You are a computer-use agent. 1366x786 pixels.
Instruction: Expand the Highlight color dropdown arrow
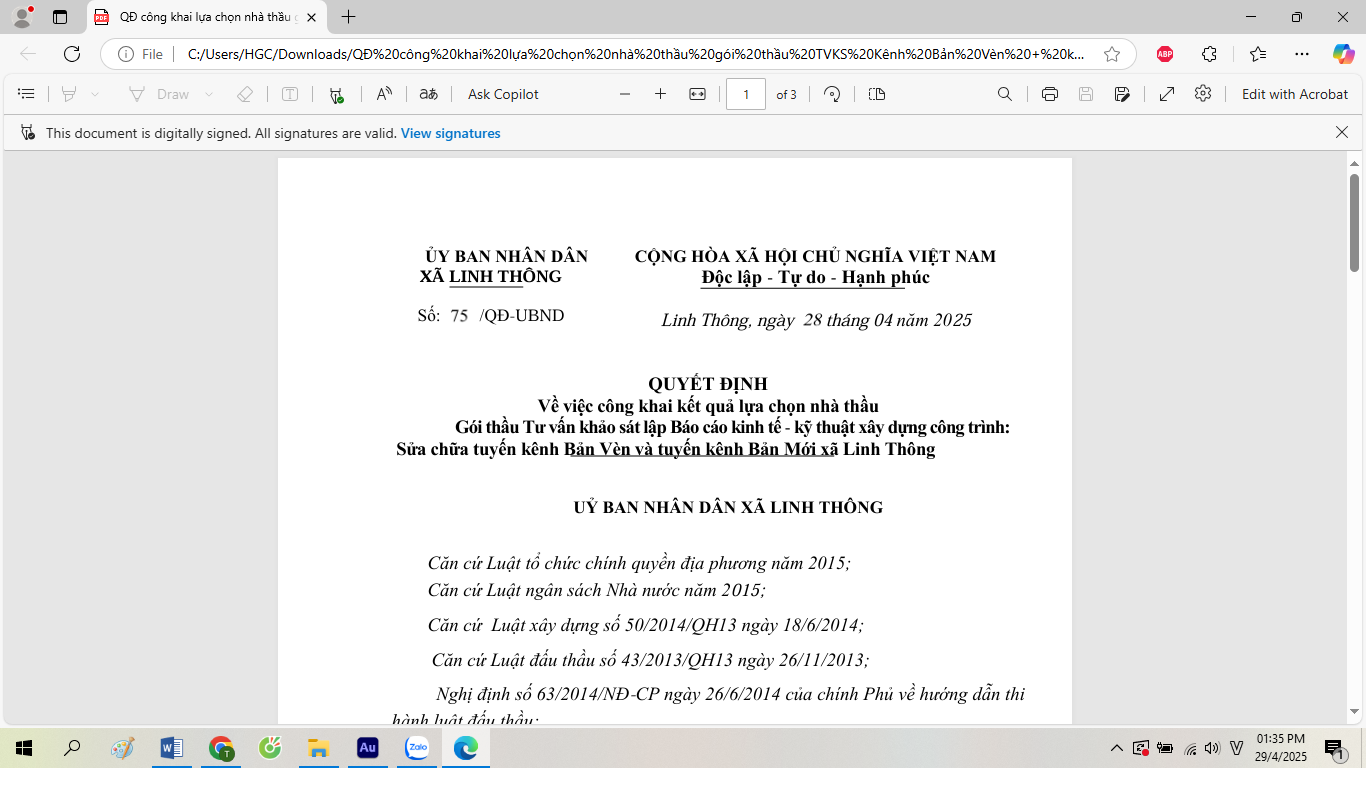(x=95, y=94)
